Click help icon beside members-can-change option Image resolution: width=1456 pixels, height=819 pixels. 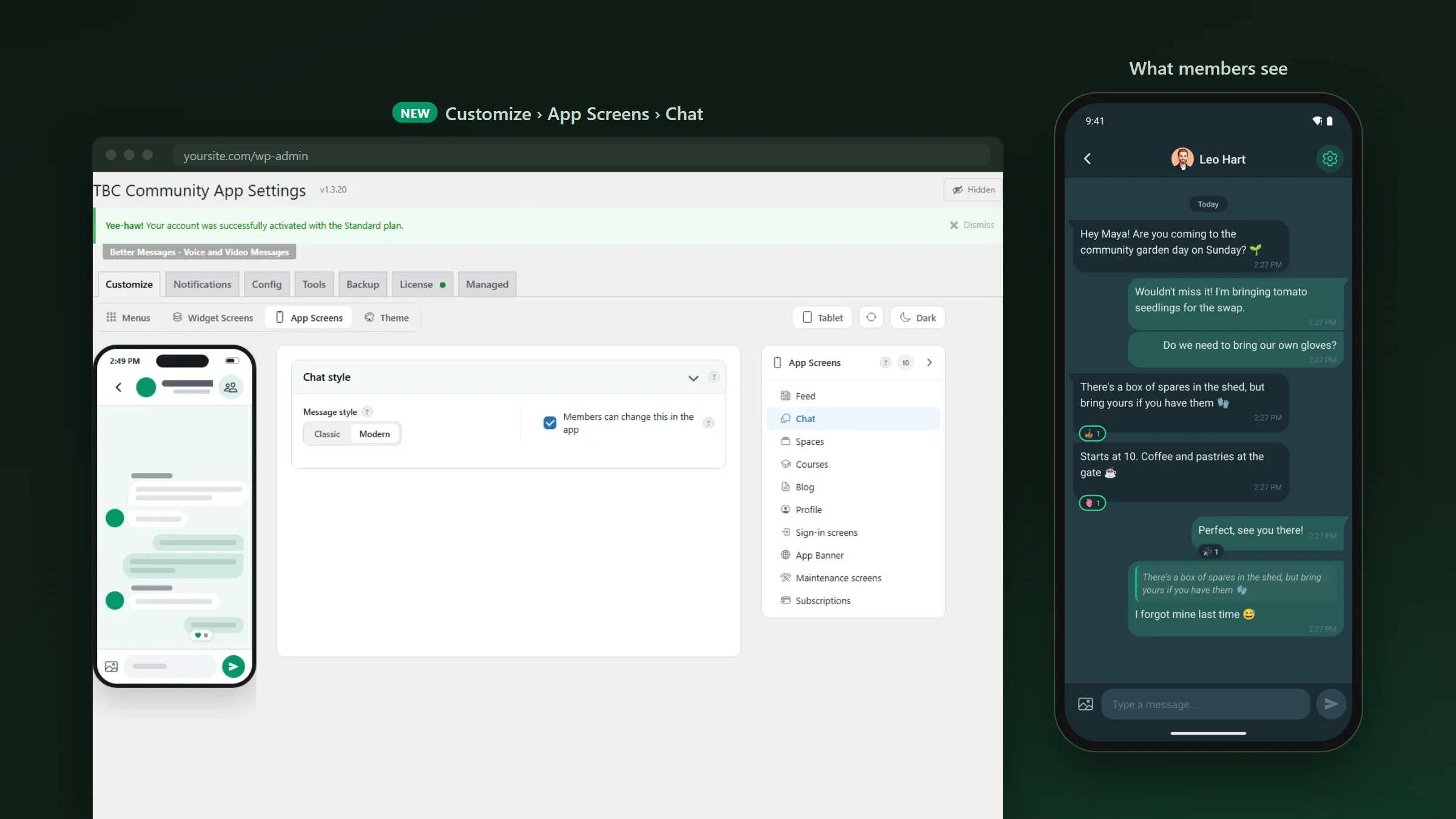click(x=708, y=423)
